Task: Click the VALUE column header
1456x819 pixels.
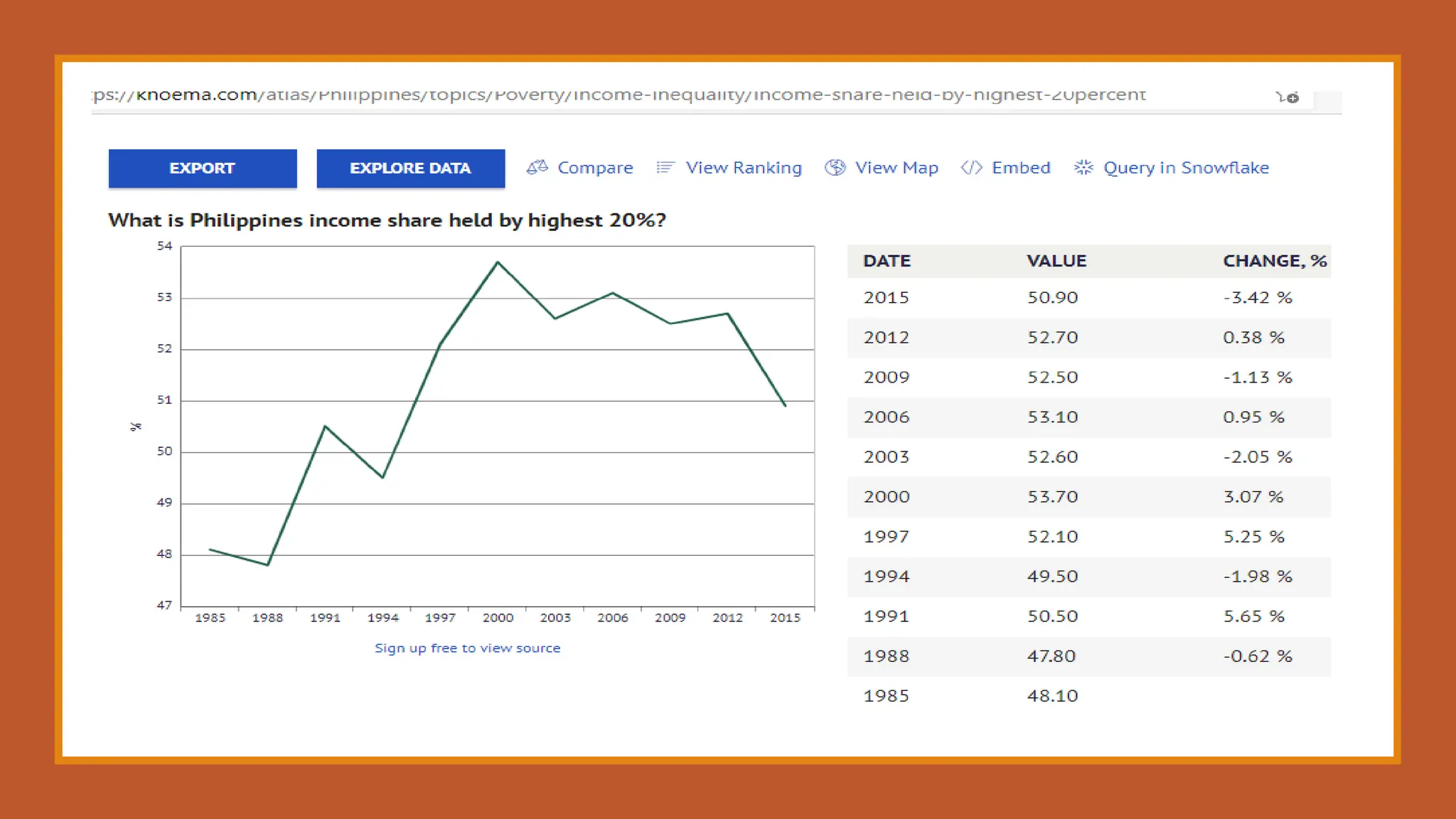Action: tap(1056, 261)
